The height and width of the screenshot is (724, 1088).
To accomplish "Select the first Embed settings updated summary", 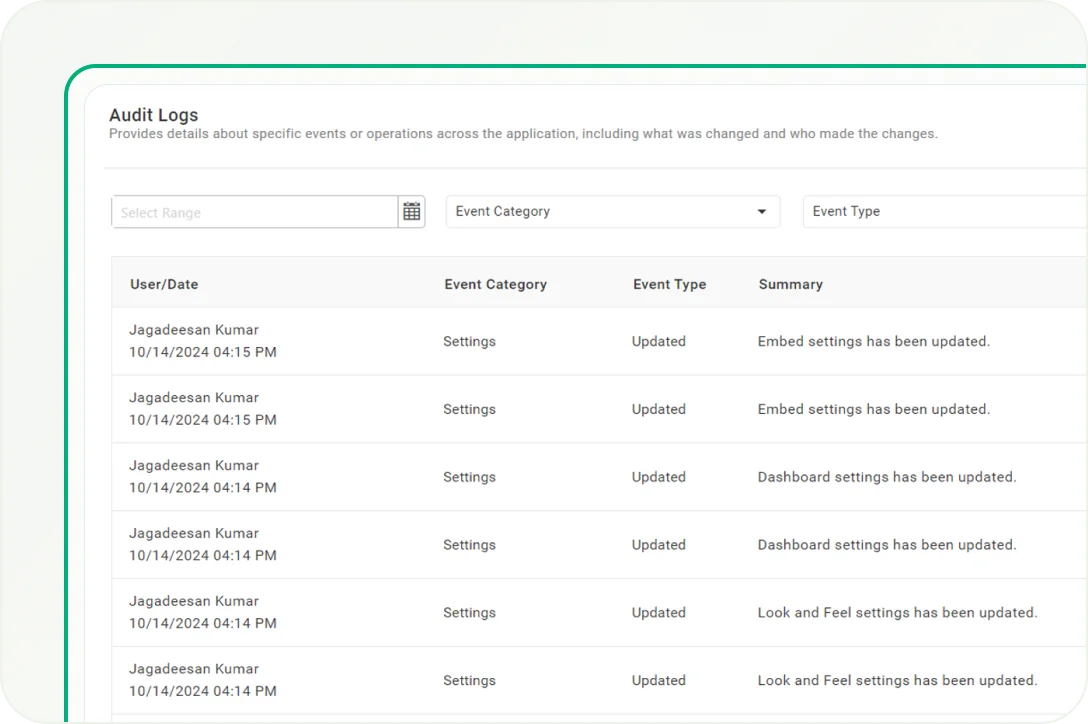I will [873, 341].
